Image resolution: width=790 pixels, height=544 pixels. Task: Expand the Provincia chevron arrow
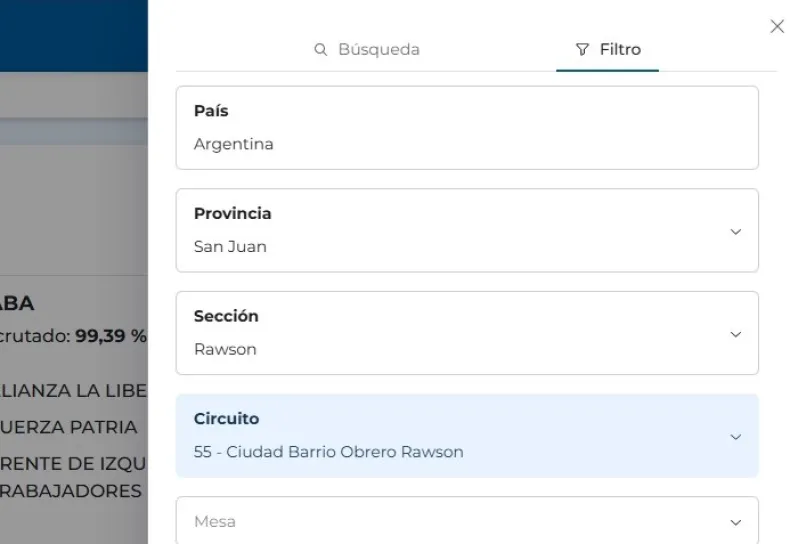[736, 231]
